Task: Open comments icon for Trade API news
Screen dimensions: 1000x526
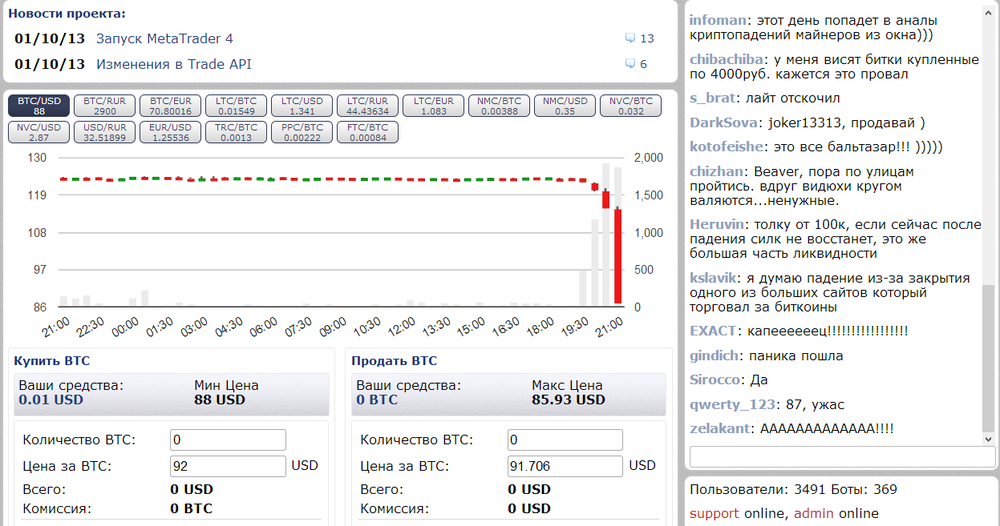Action: 629,64
